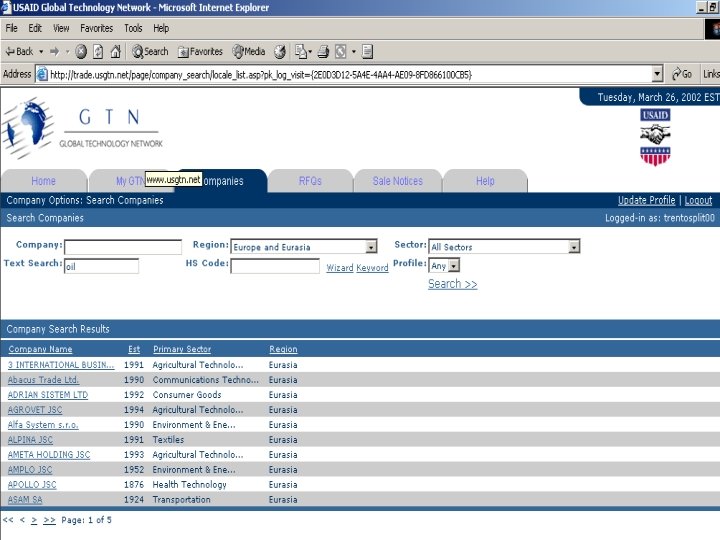Switch to the RFQs tab
The width and height of the screenshot is (720, 540).
310,181
